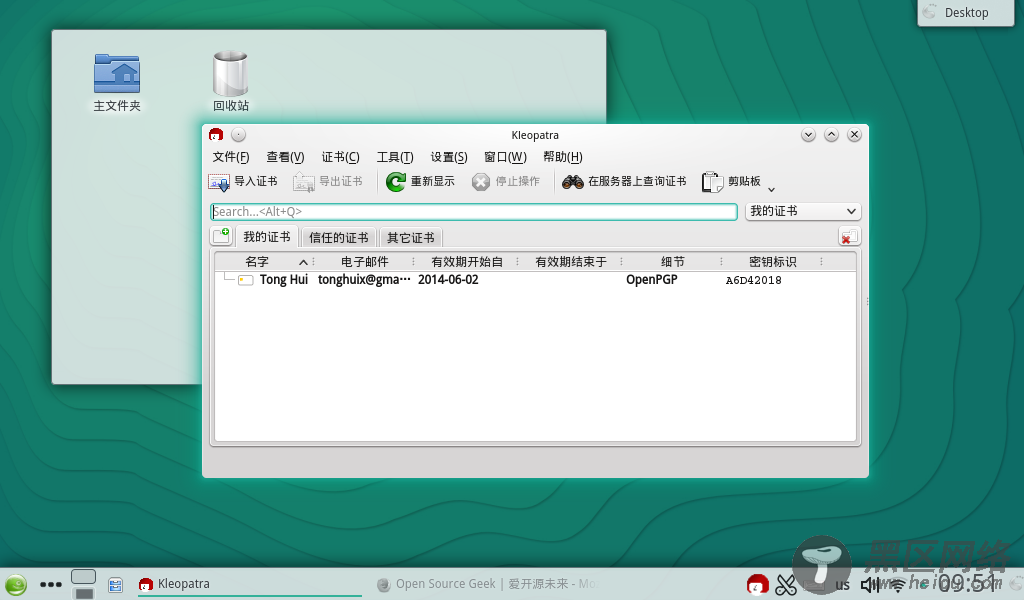The height and width of the screenshot is (600, 1024).
Task: Sort by the 有效期开始自 column header
Action: [x=466, y=262]
